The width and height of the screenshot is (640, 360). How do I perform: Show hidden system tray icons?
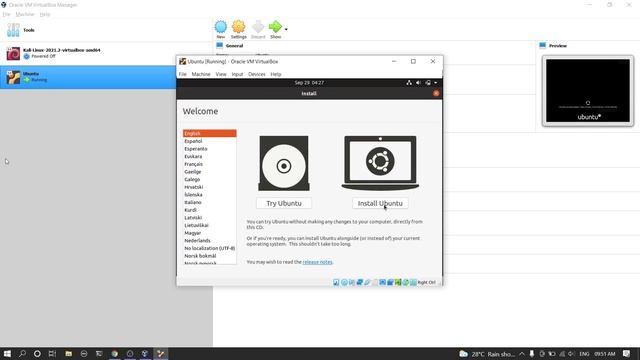click(522, 354)
